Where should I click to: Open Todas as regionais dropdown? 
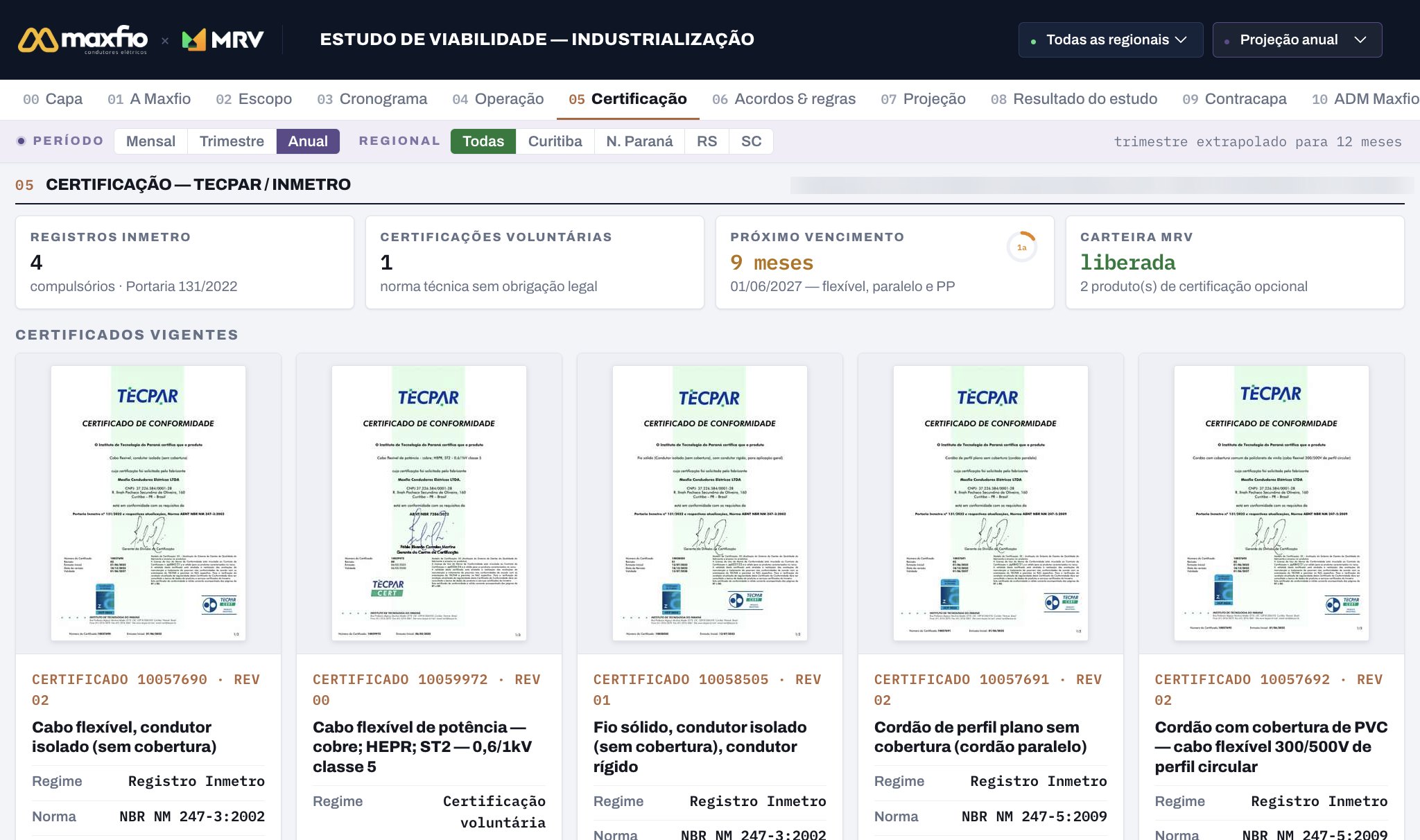[x=1112, y=40]
